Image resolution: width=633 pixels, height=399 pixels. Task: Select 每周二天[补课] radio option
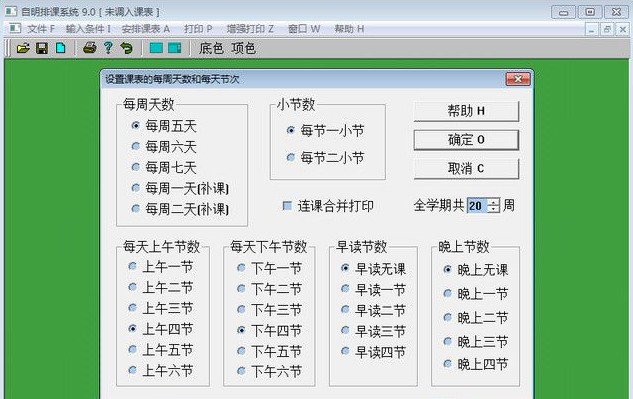180,209
